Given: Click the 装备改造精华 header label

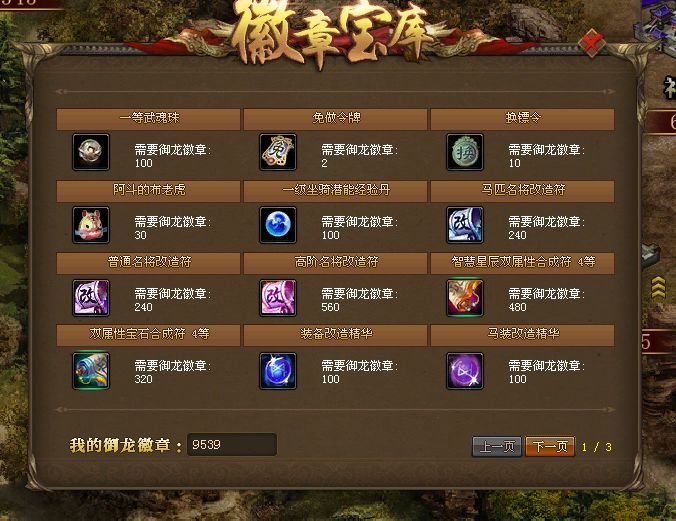Looking at the screenshot, I should click(x=336, y=334).
